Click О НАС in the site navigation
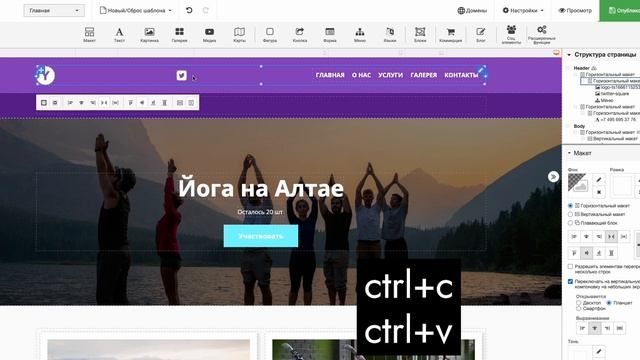Screen dimensions: 640x360 tap(361, 75)
